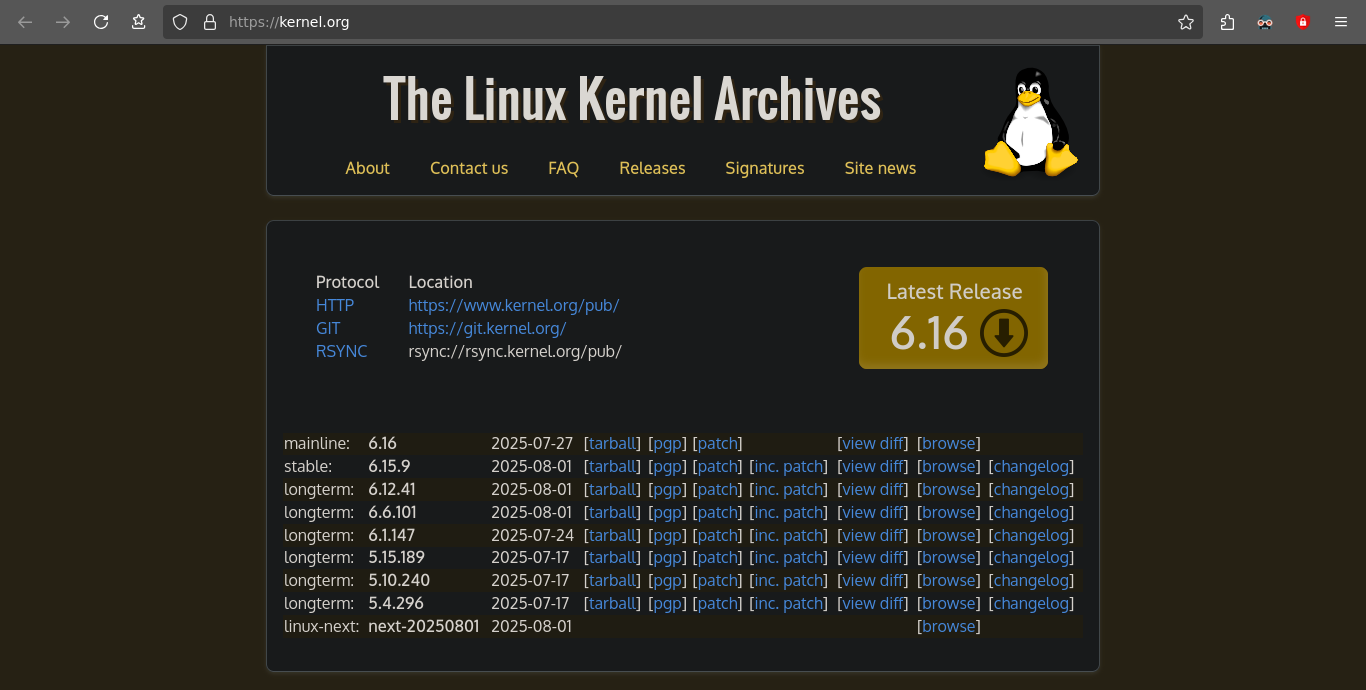Screen dimensions: 1366x690
Task: Browse the linux-next next-20250801 tree
Action: 948,626
